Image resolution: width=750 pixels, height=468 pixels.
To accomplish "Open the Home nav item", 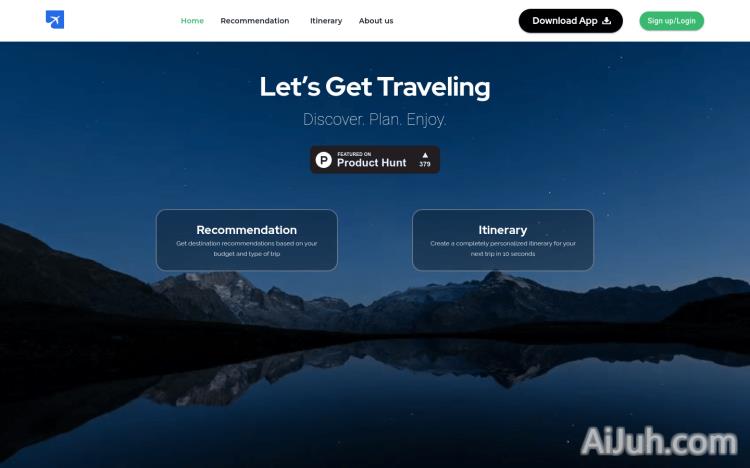I will (x=192, y=21).
